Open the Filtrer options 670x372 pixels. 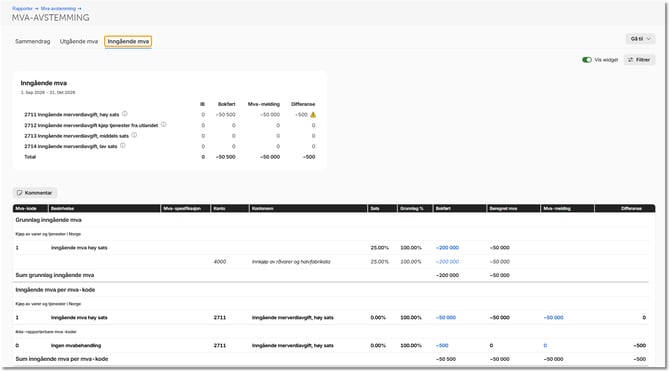coord(639,60)
